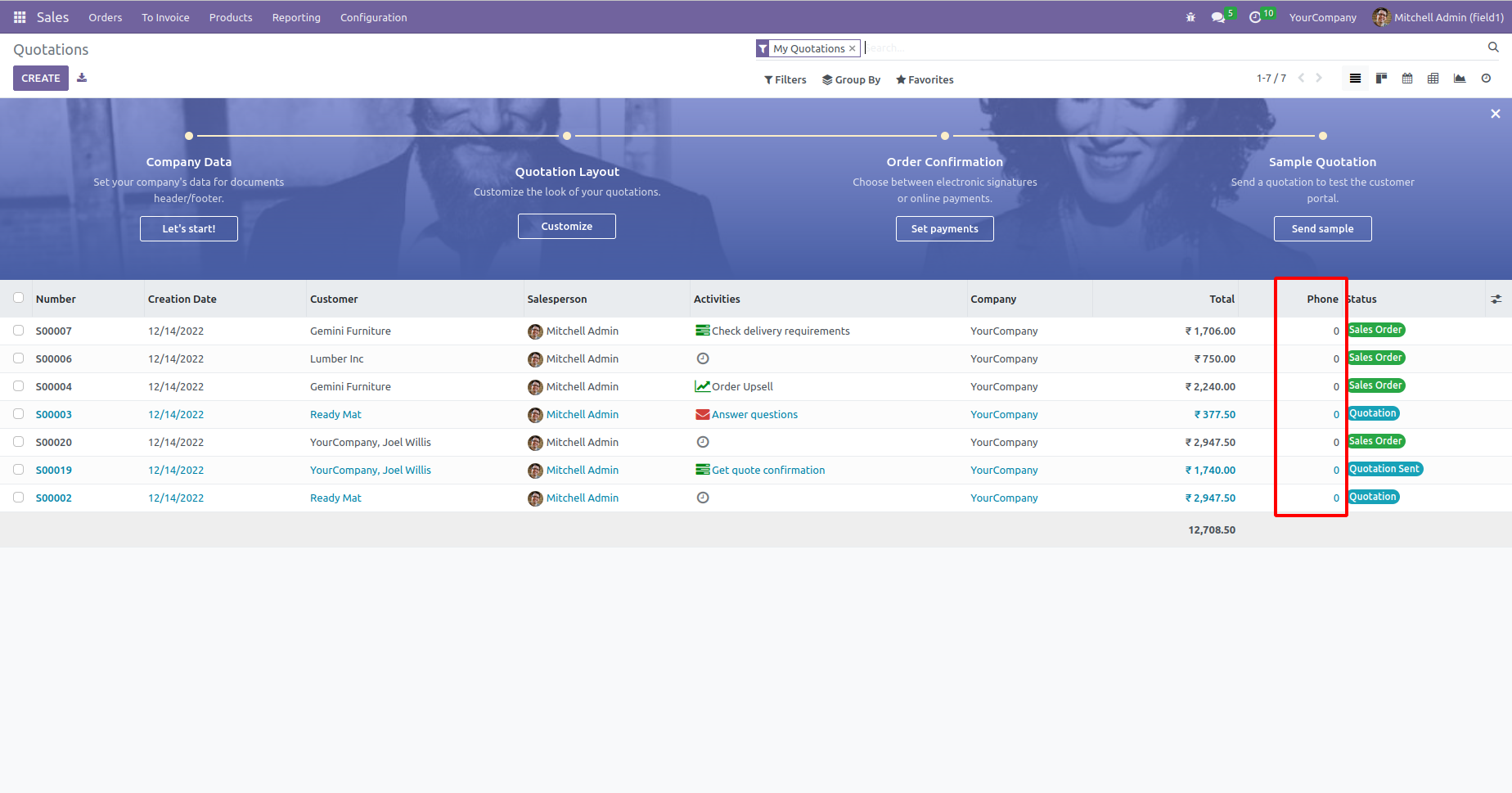1512x793 pixels.
Task: Click the search magnifier icon
Action: click(1493, 47)
